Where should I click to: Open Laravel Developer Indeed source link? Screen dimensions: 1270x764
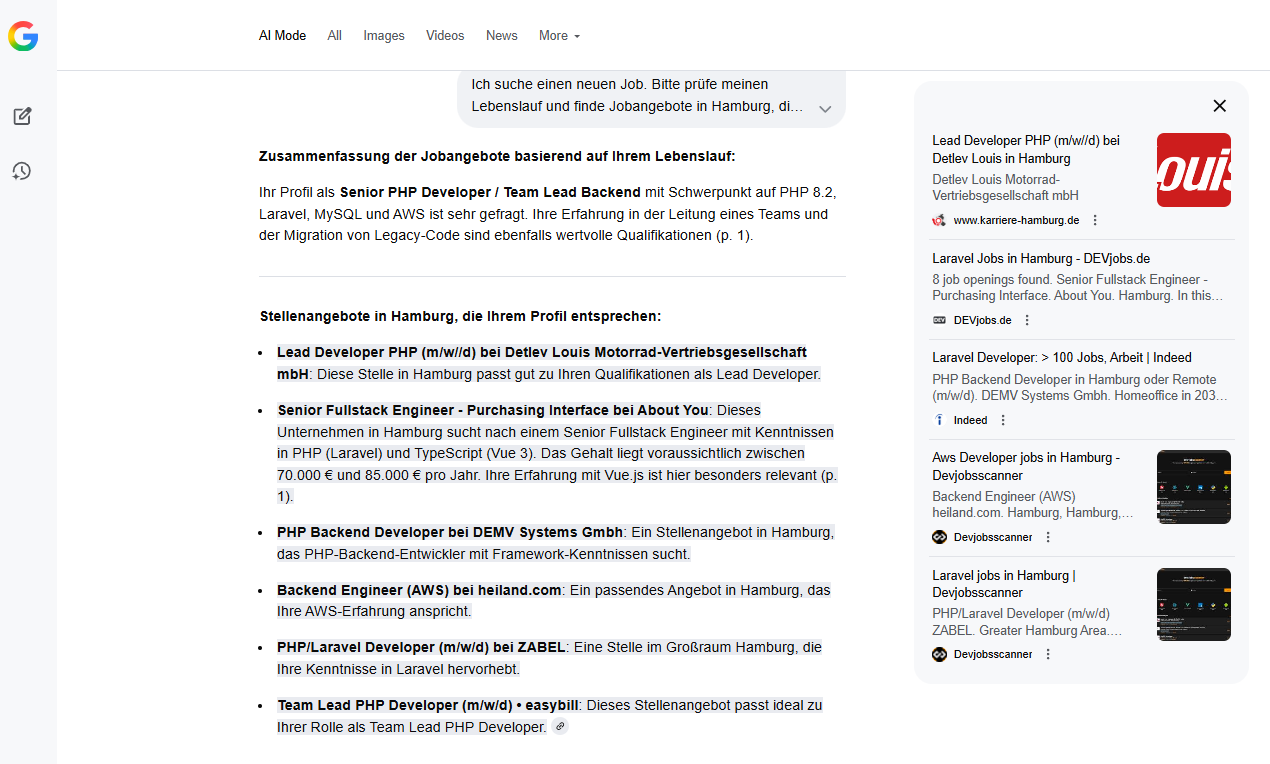point(1061,357)
